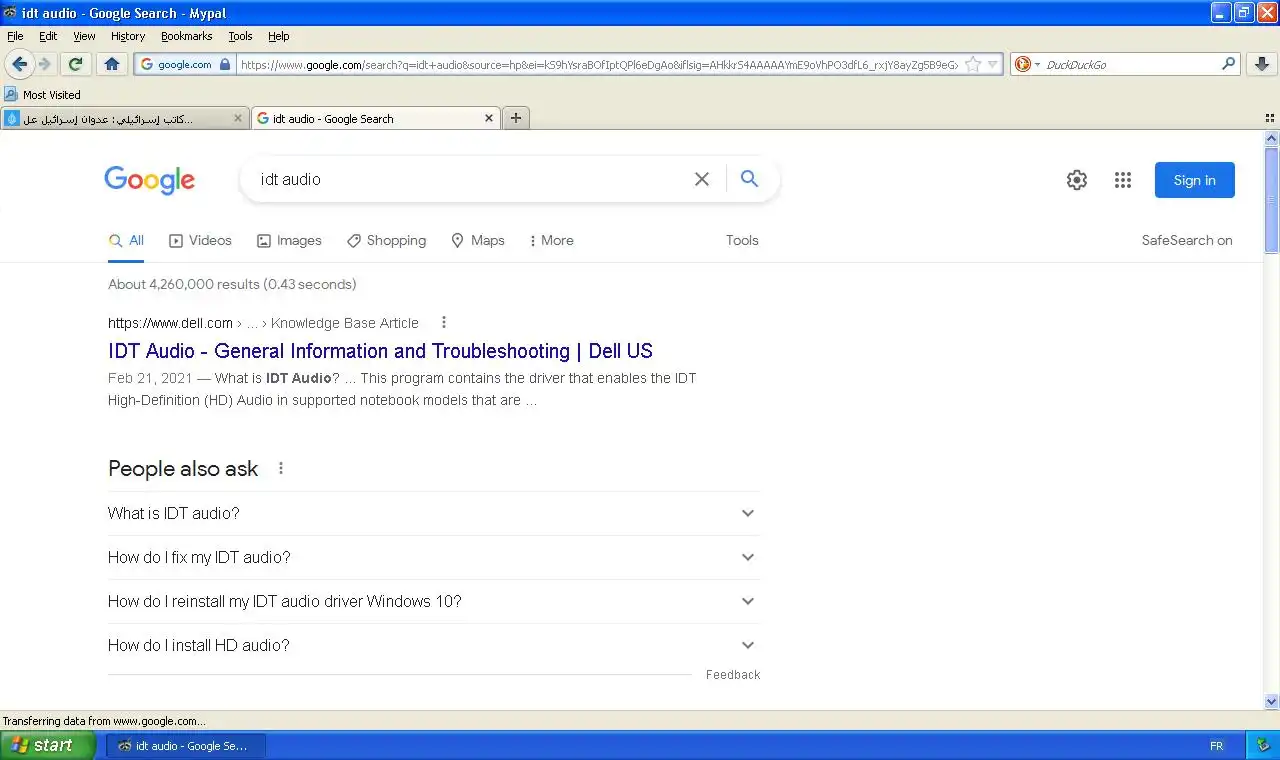Open three-dot menu beside People also ask

pos(281,468)
